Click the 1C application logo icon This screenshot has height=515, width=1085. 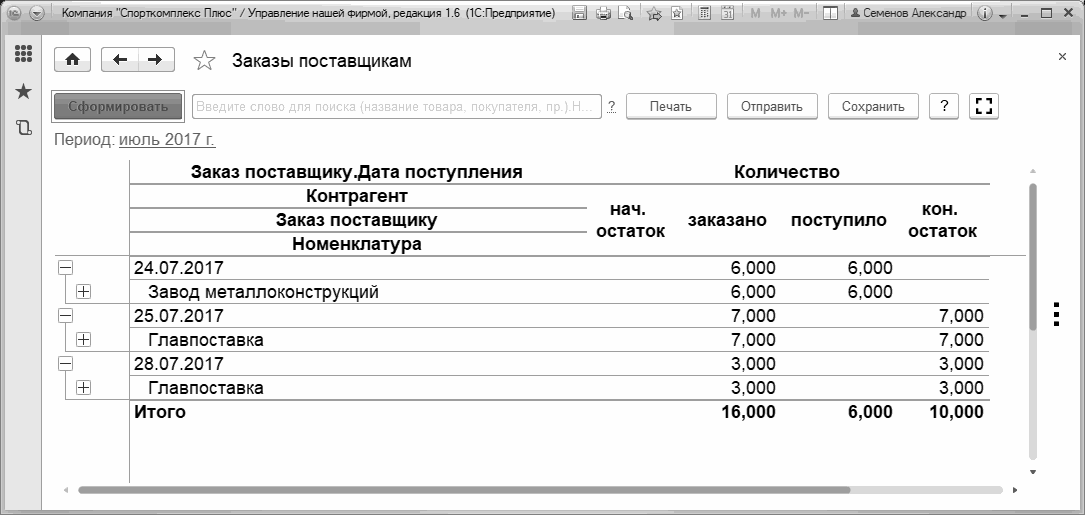[15, 13]
